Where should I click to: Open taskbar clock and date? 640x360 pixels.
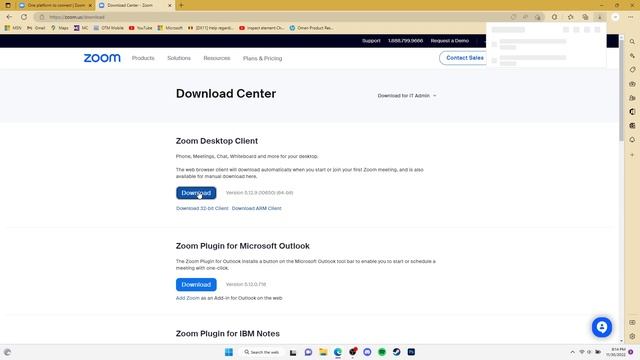(616, 352)
